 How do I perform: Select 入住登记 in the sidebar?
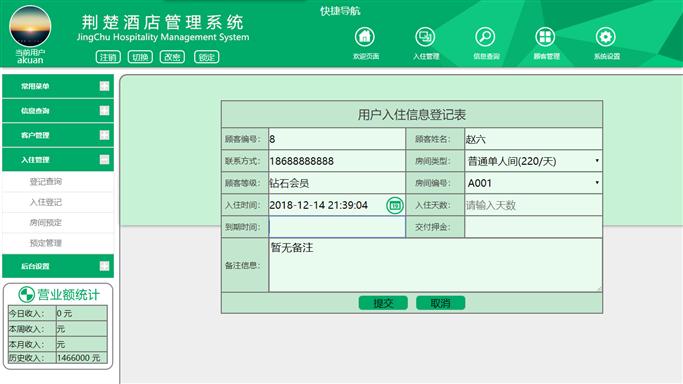tap(46, 202)
